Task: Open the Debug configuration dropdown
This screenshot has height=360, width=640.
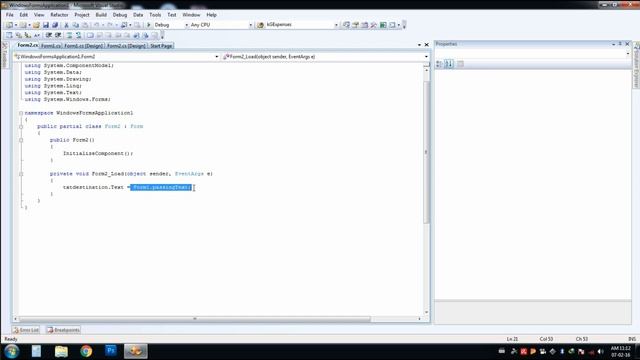Action: 187,25
